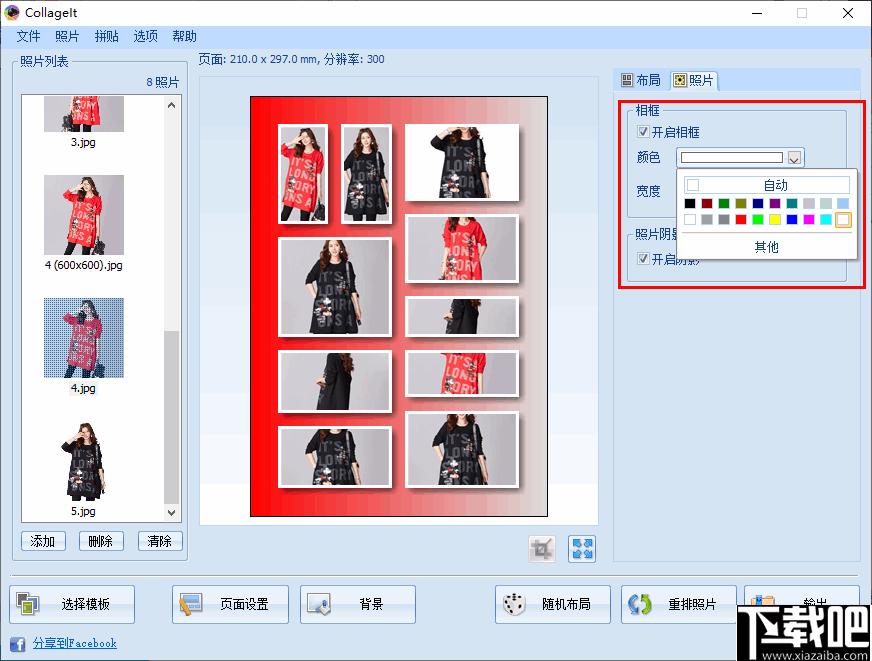
Task: Choose 自动 color option
Action: [x=767, y=185]
